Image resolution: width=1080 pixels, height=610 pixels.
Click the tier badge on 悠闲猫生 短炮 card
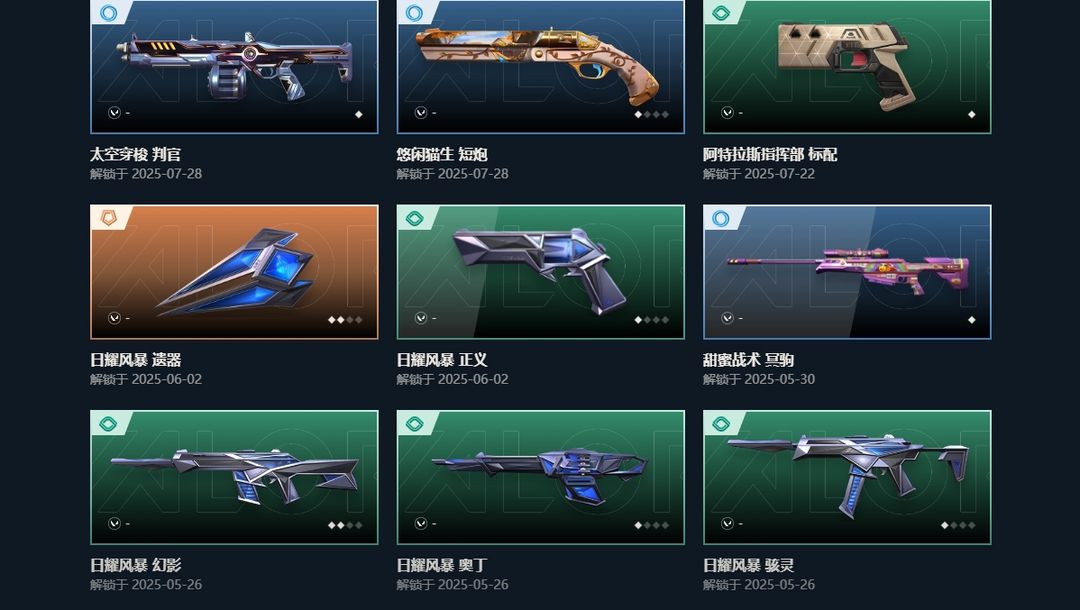415,12
